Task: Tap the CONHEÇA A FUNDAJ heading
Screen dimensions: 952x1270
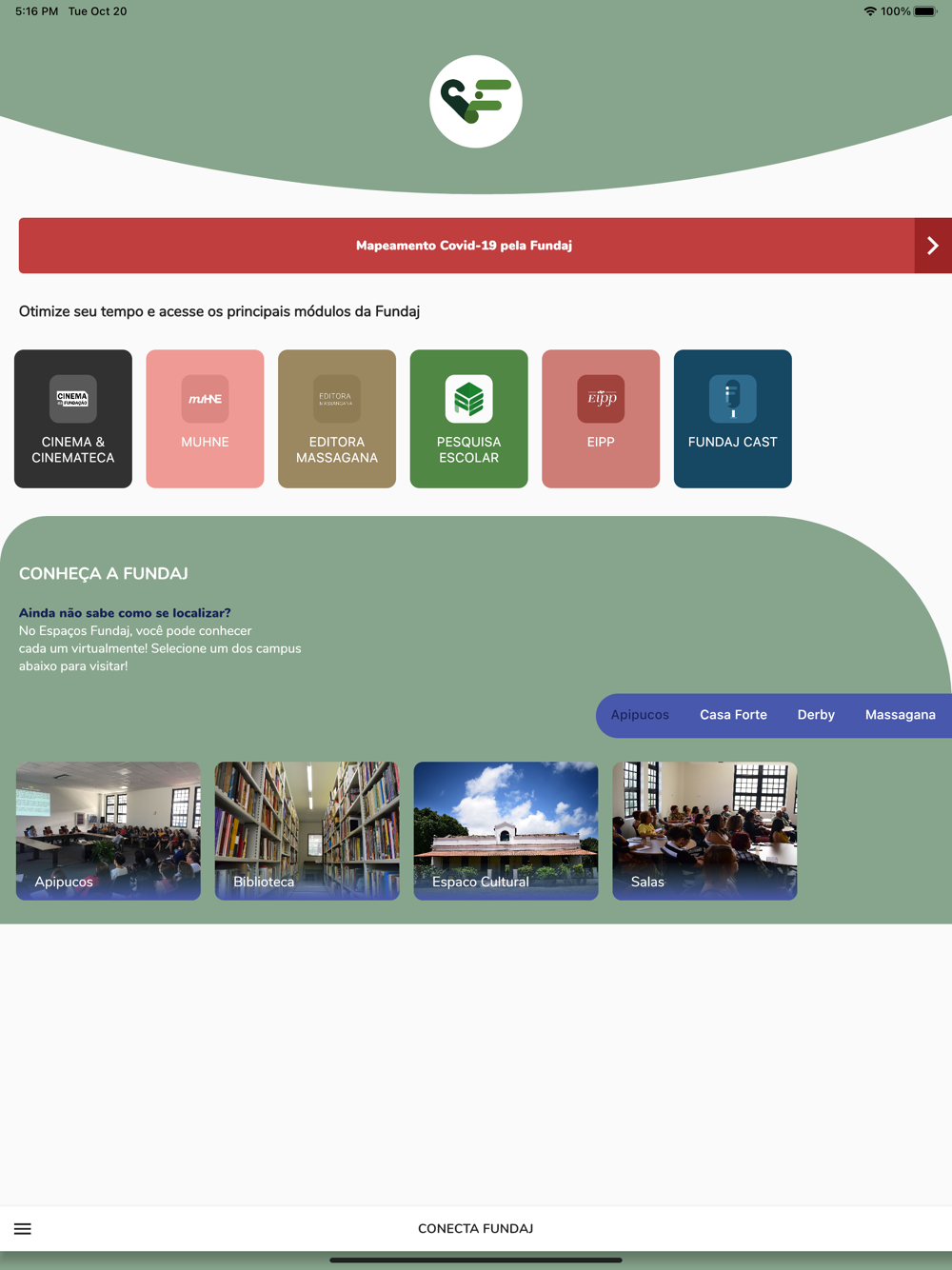Action: click(104, 574)
